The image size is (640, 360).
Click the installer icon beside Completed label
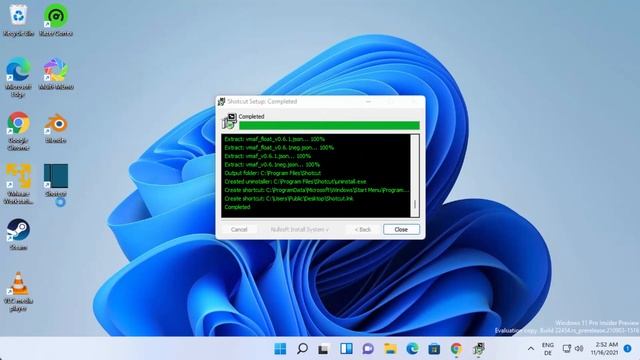point(229,121)
